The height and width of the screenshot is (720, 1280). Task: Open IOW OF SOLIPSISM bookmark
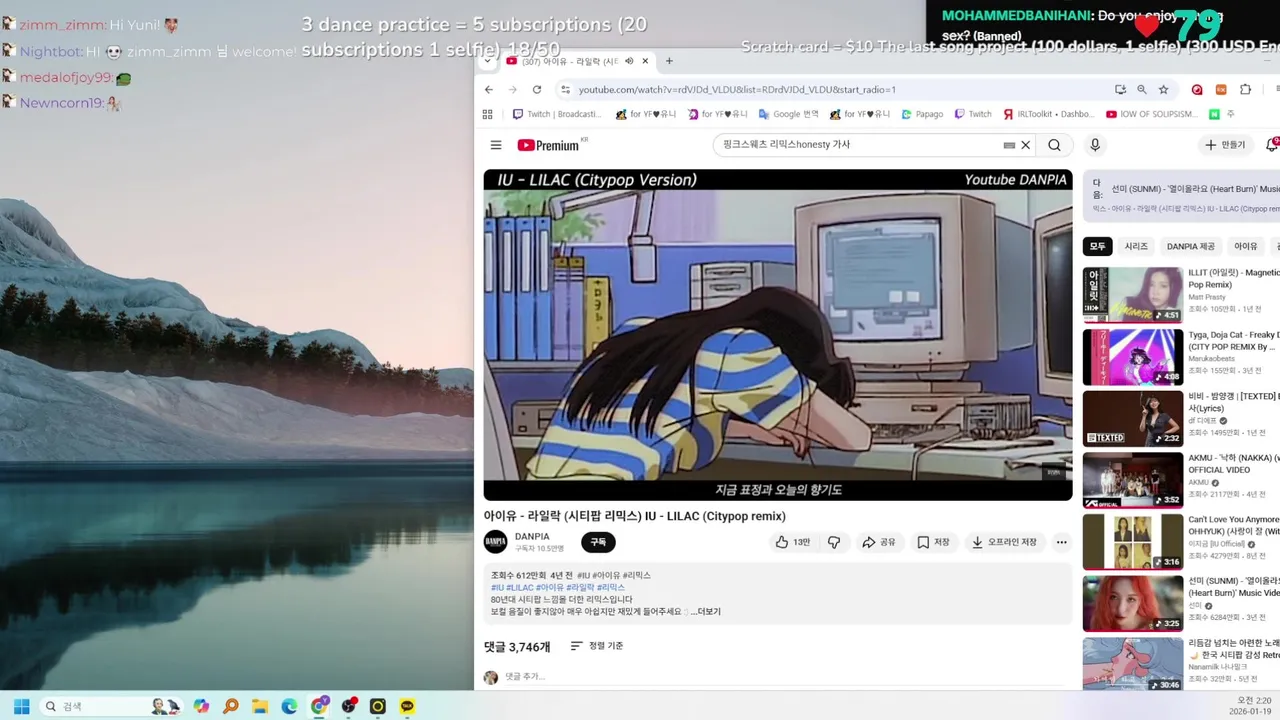[x=1150, y=114]
